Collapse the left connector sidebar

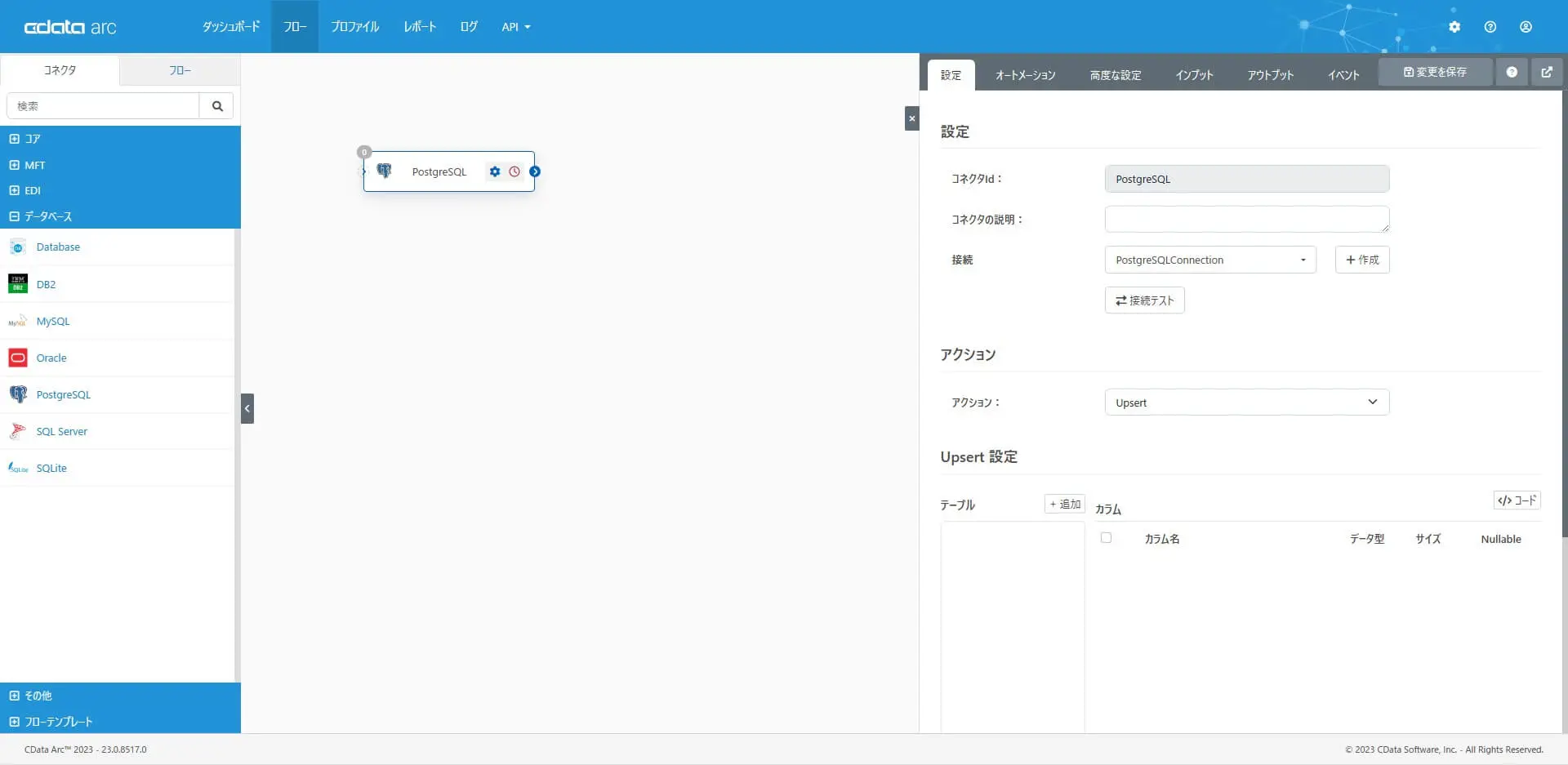coord(247,408)
